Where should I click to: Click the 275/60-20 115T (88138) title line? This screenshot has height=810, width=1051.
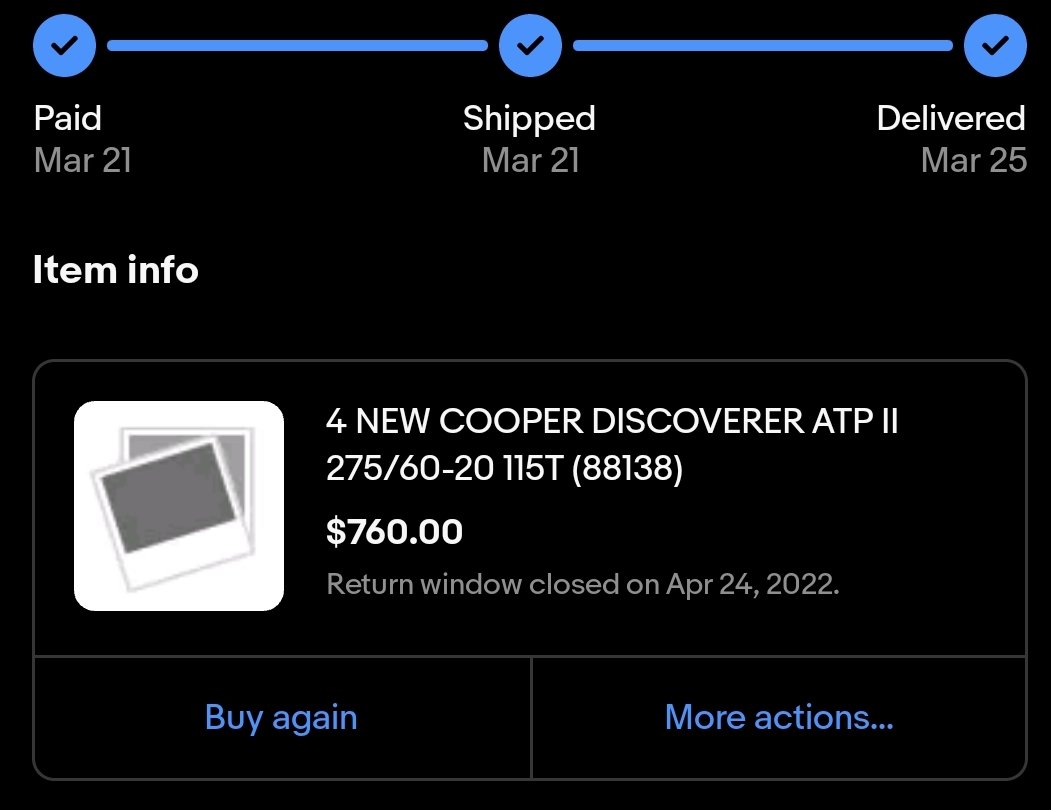(504, 468)
